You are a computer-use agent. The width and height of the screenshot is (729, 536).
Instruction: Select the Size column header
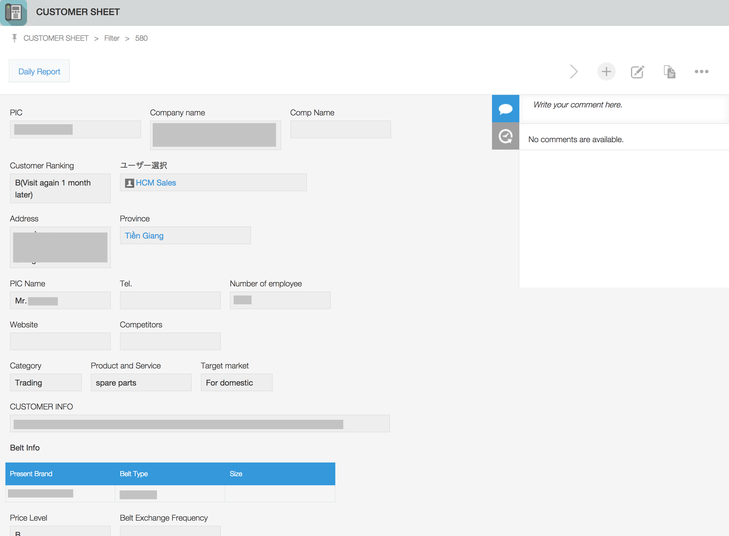(x=236, y=473)
